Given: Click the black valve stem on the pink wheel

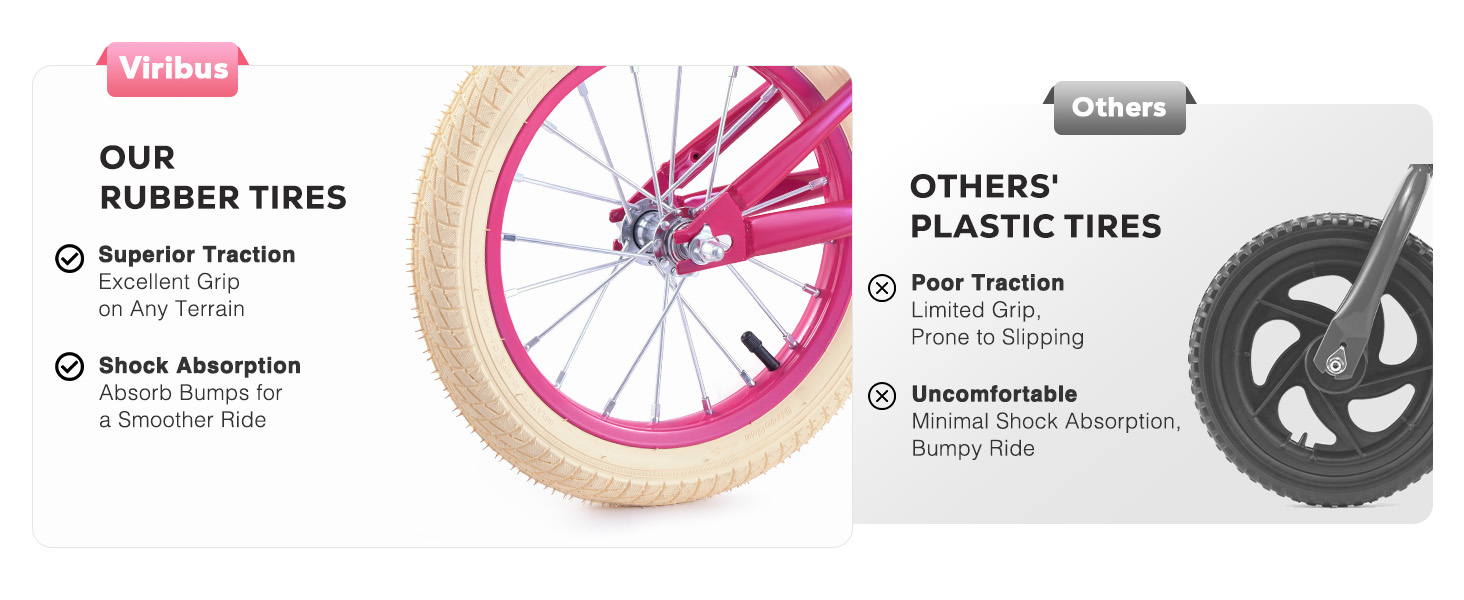Looking at the screenshot, I should pyautogui.click(x=758, y=353).
